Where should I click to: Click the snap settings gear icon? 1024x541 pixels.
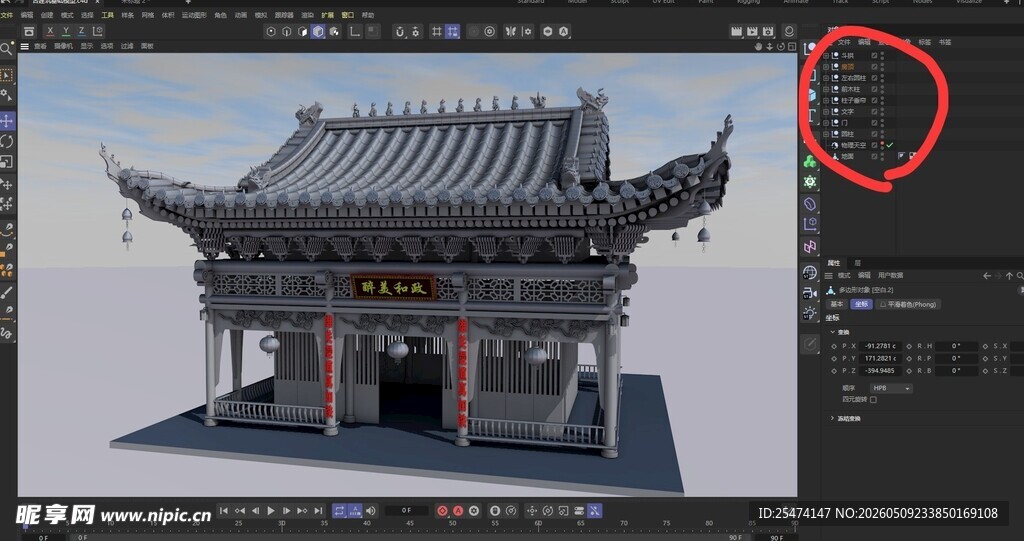pyautogui.click(x=415, y=31)
